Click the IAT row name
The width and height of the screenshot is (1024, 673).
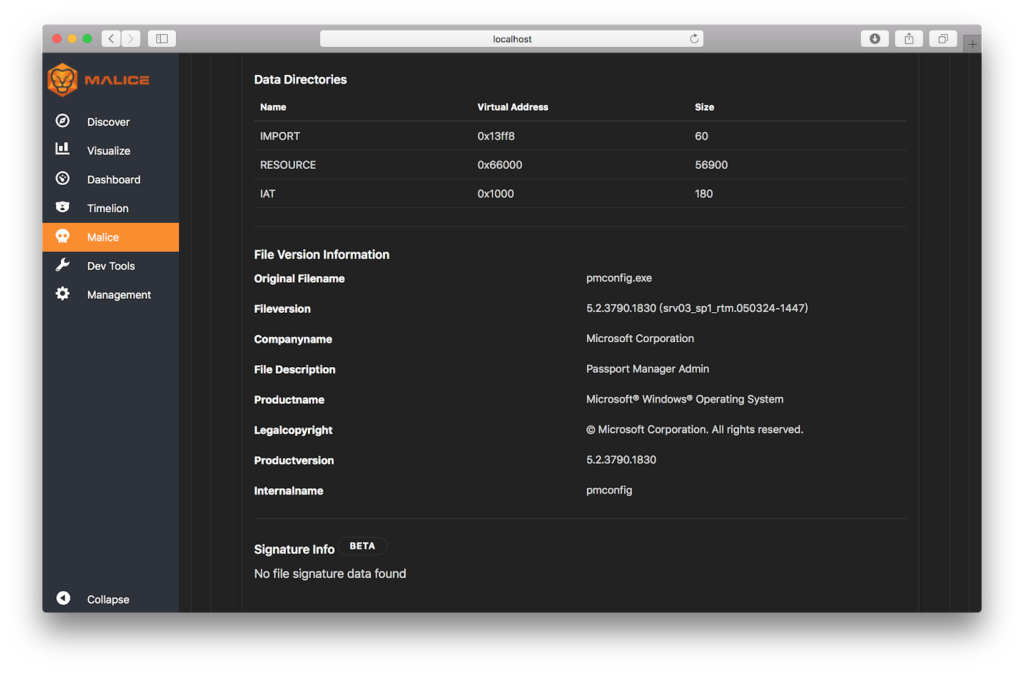(268, 193)
